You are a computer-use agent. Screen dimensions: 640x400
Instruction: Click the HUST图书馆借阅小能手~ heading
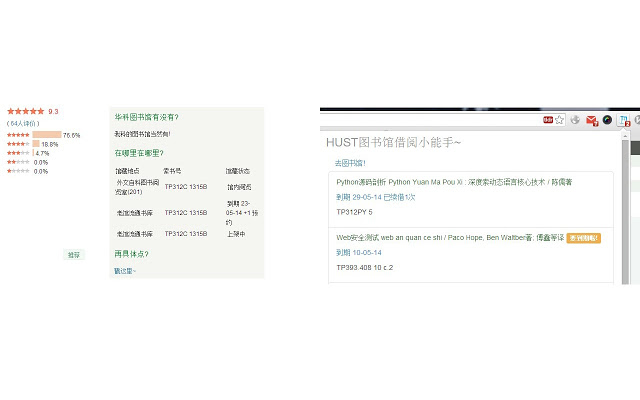point(393,142)
